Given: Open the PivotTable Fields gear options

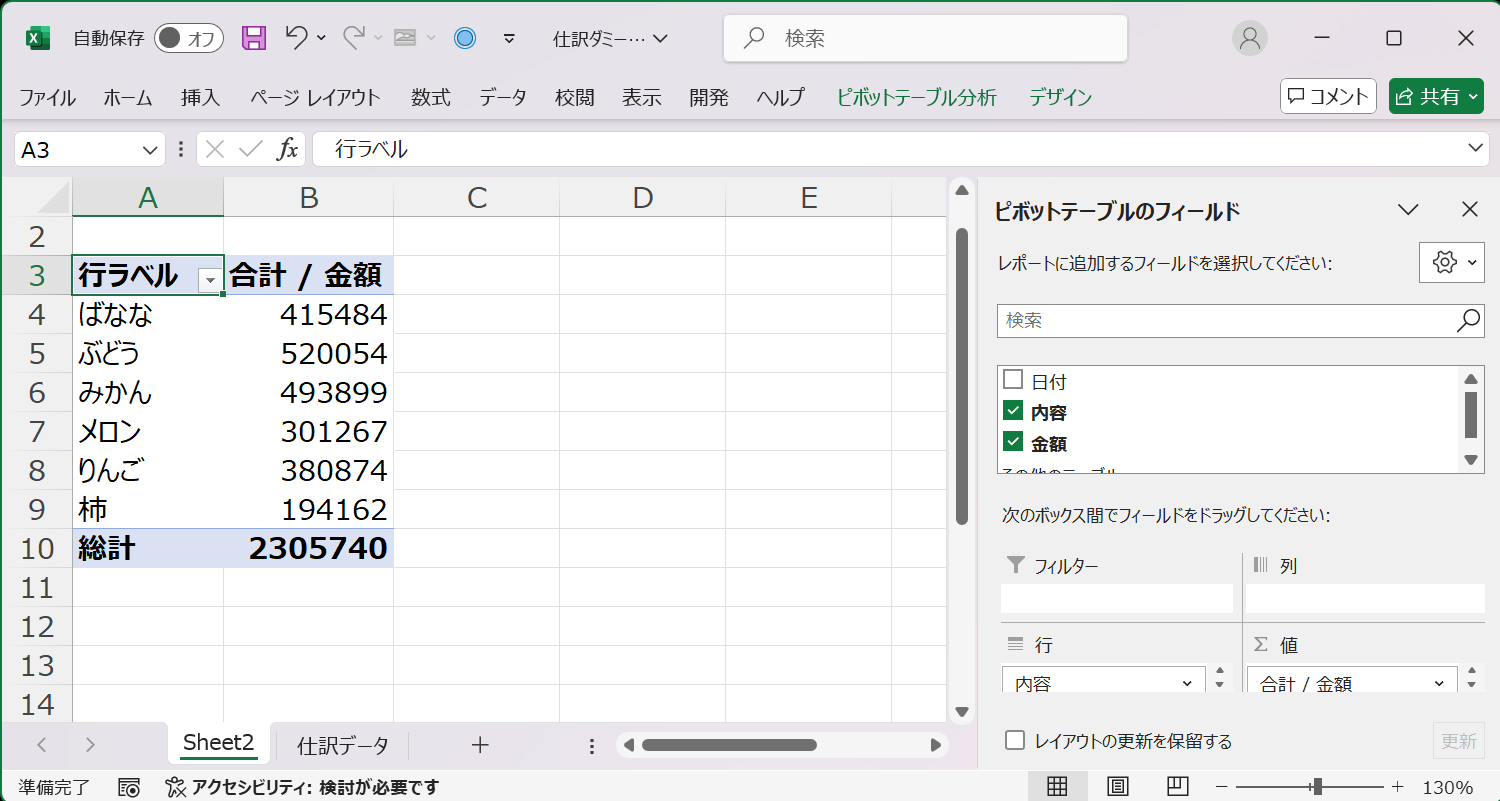Looking at the screenshot, I should click(1446, 263).
